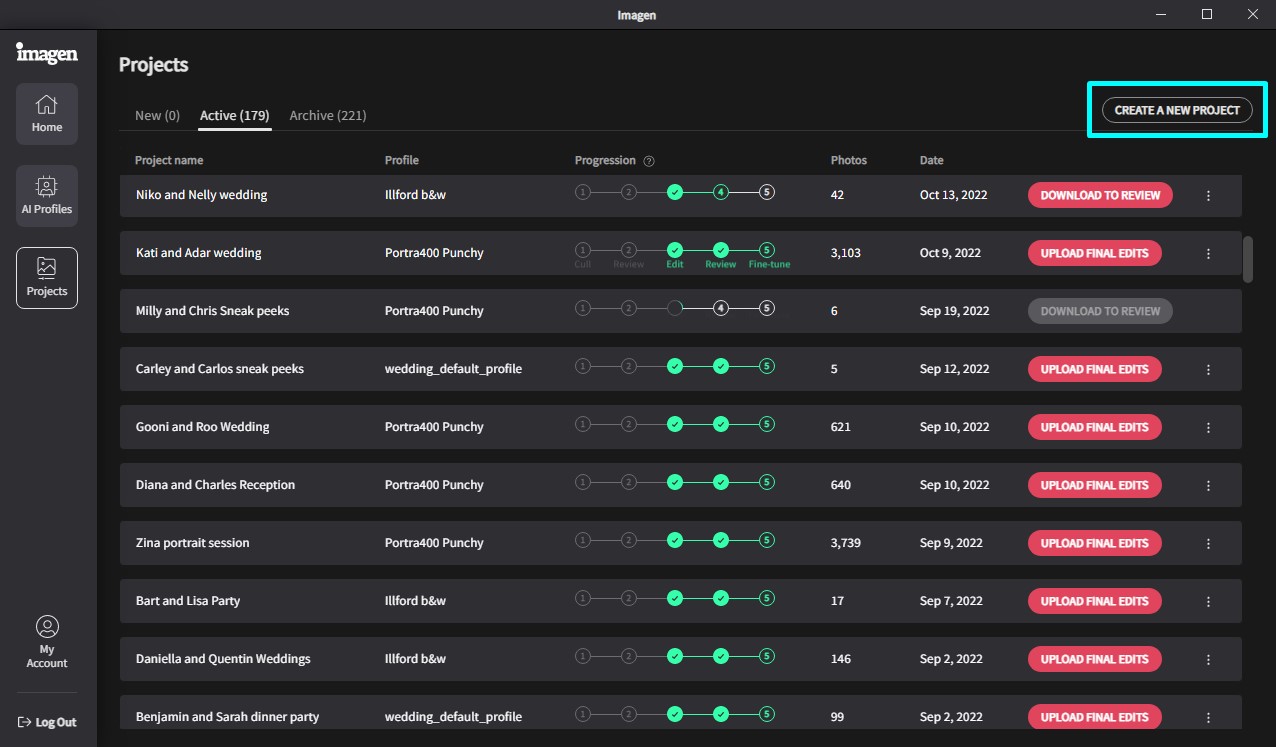Click Upload Final Edits for Diana and Charles Reception
Screen dimensions: 1276x747
coord(1095,485)
